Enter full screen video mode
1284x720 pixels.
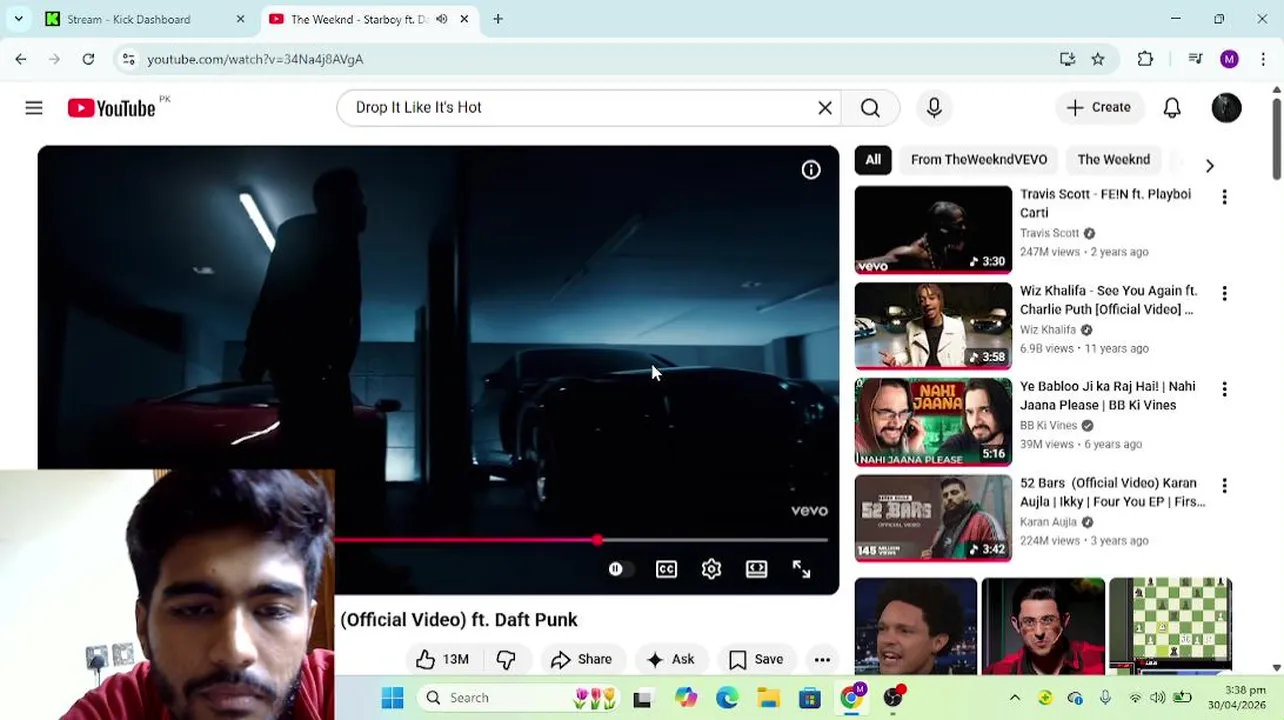[x=802, y=569]
